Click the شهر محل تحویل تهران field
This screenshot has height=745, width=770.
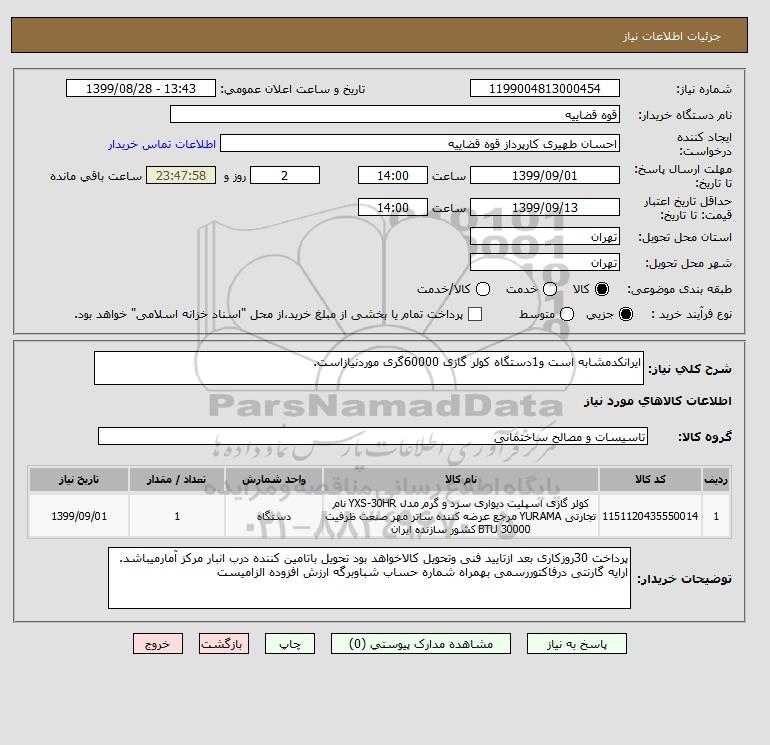pyautogui.click(x=545, y=263)
